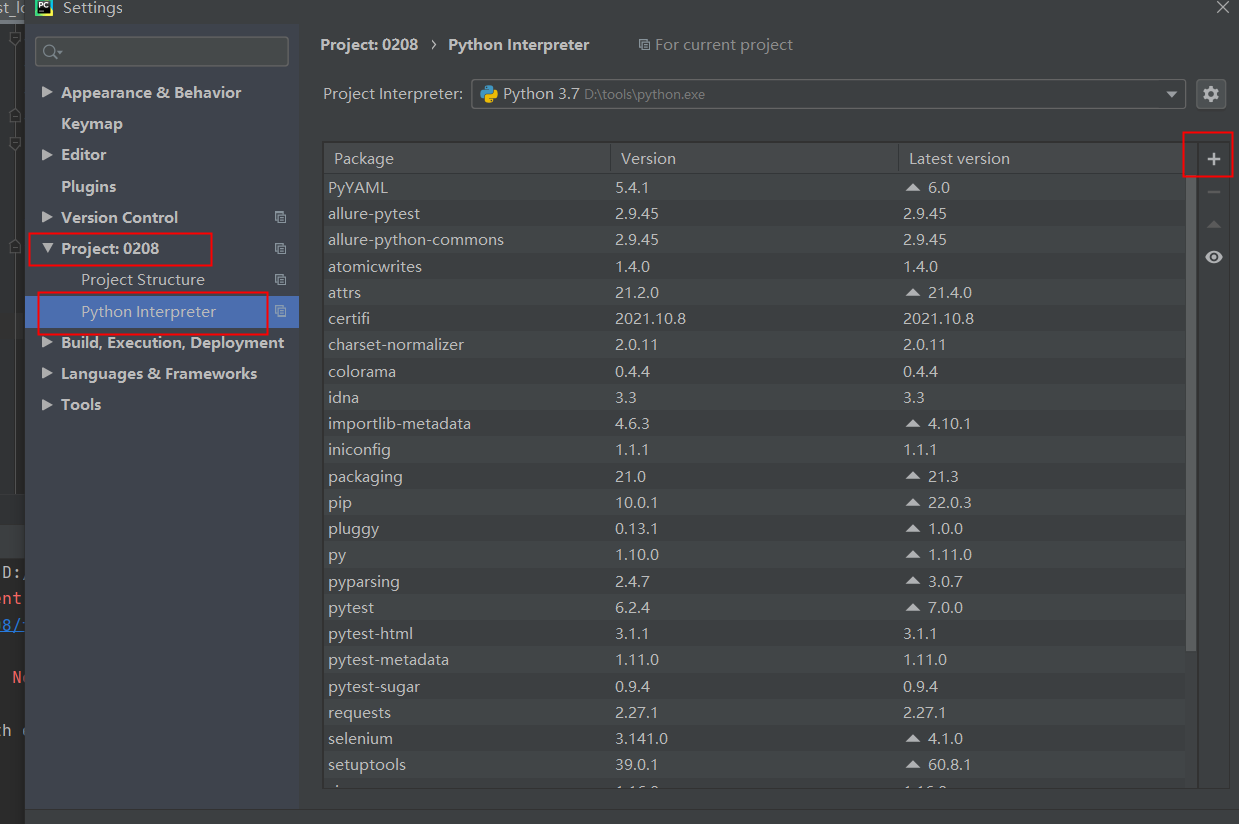Toggle the show early releases eye icon
Screen dimensions: 1239x824
tap(1213, 257)
